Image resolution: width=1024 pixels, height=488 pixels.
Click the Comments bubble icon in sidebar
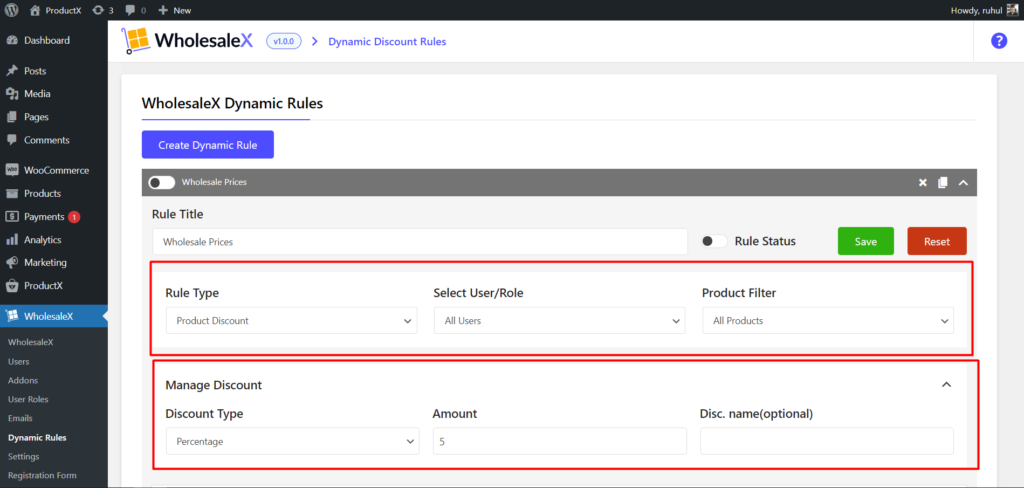(12, 140)
